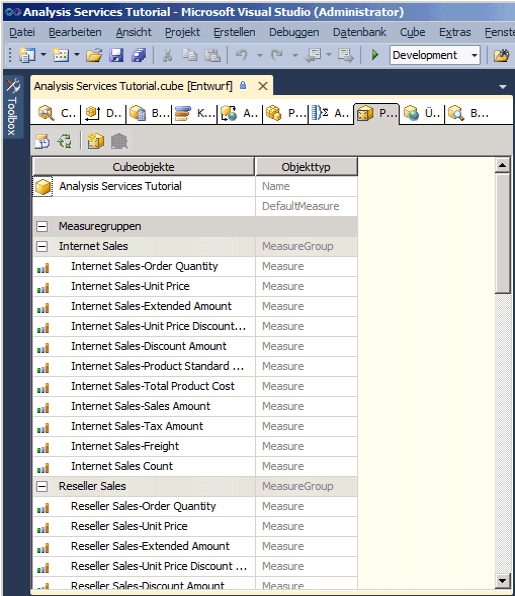Switch to the D.. dimension usage tab

[x=103, y=113]
